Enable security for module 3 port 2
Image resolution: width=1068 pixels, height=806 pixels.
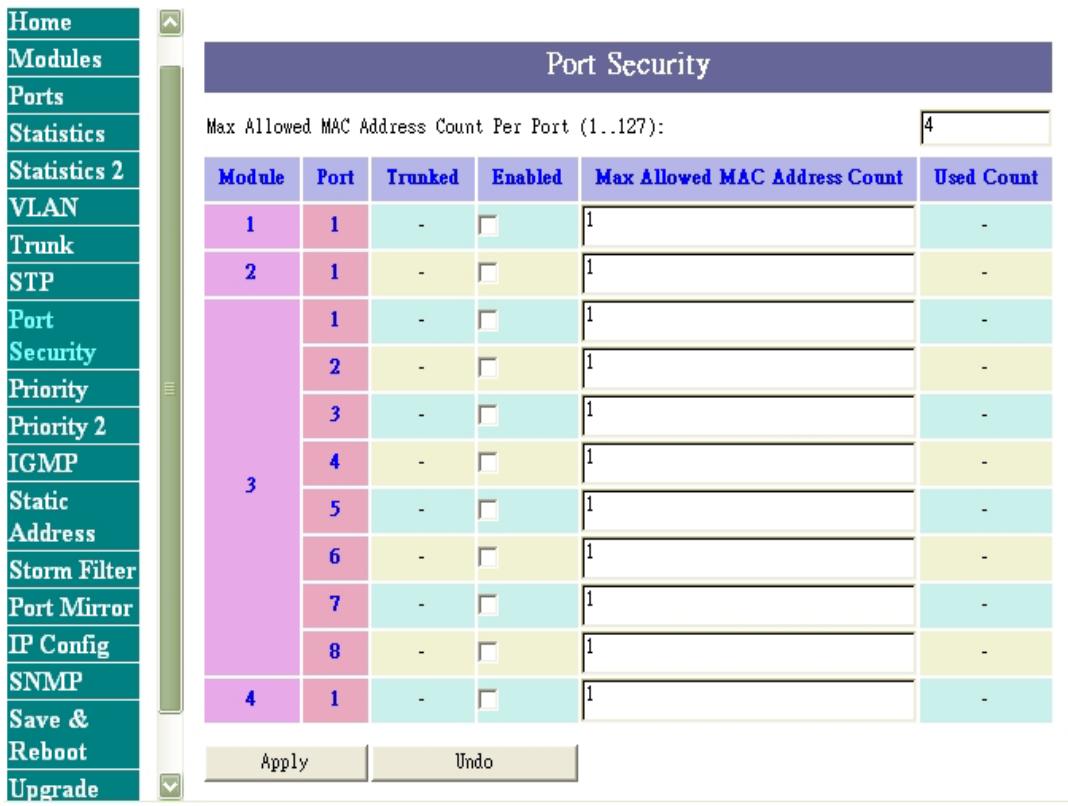pos(488,368)
